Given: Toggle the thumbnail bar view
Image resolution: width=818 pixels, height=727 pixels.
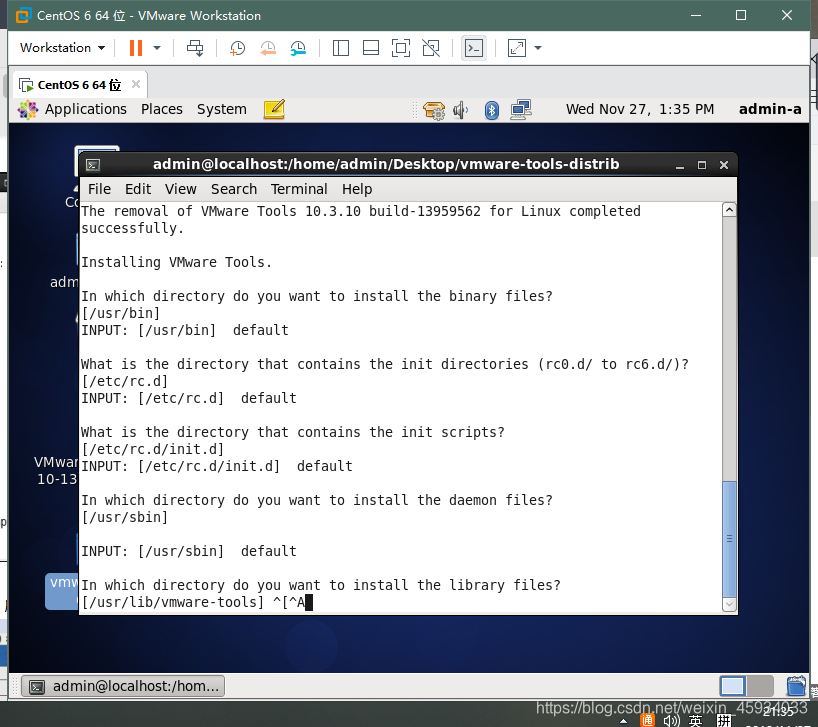Looking at the screenshot, I should tap(371, 48).
